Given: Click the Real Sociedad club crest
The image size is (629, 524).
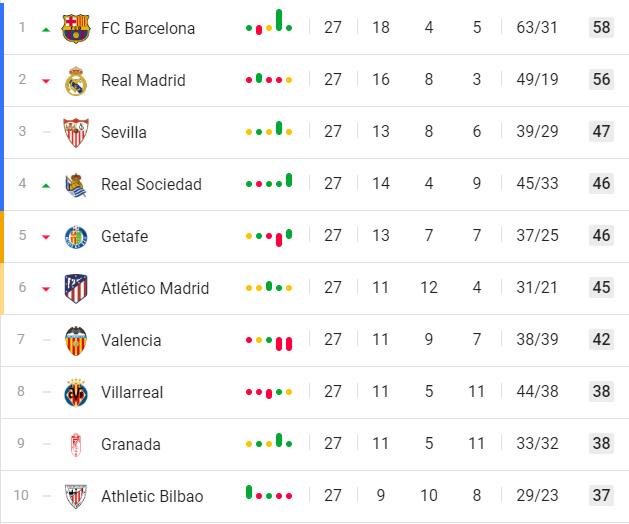Looking at the screenshot, I should click(76, 185).
